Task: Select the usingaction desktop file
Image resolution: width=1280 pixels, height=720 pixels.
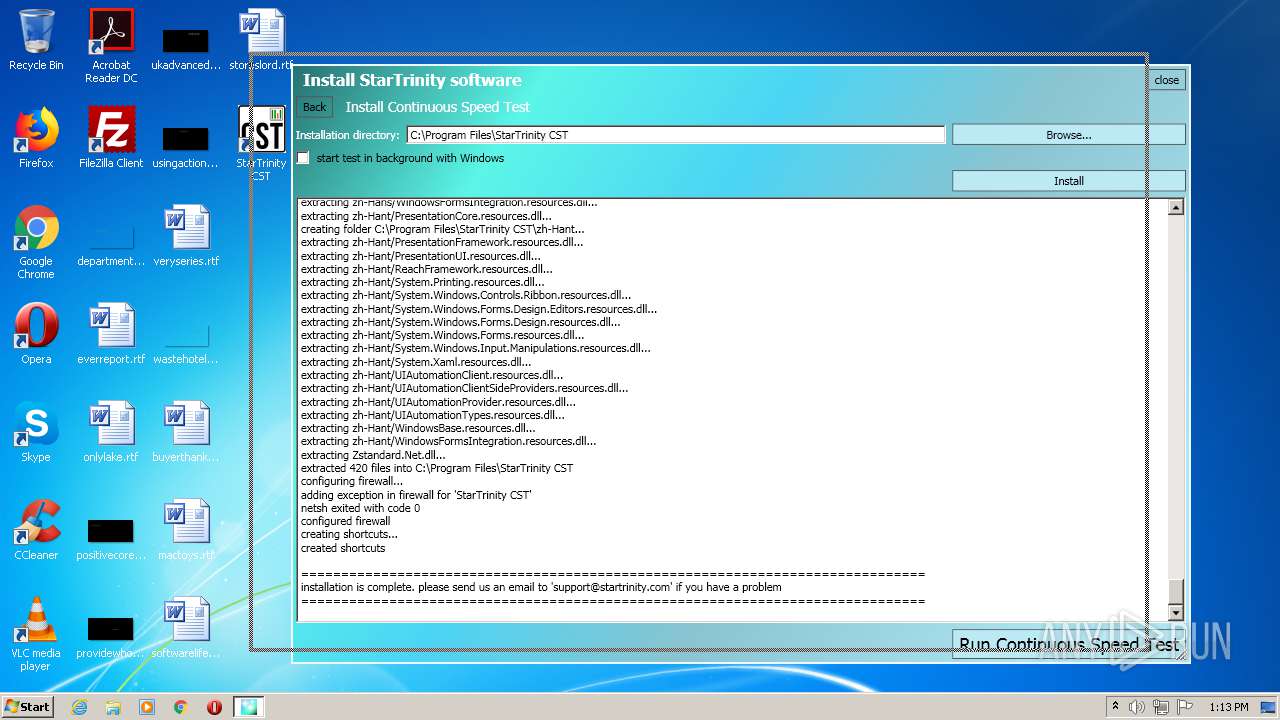Action: tap(186, 146)
